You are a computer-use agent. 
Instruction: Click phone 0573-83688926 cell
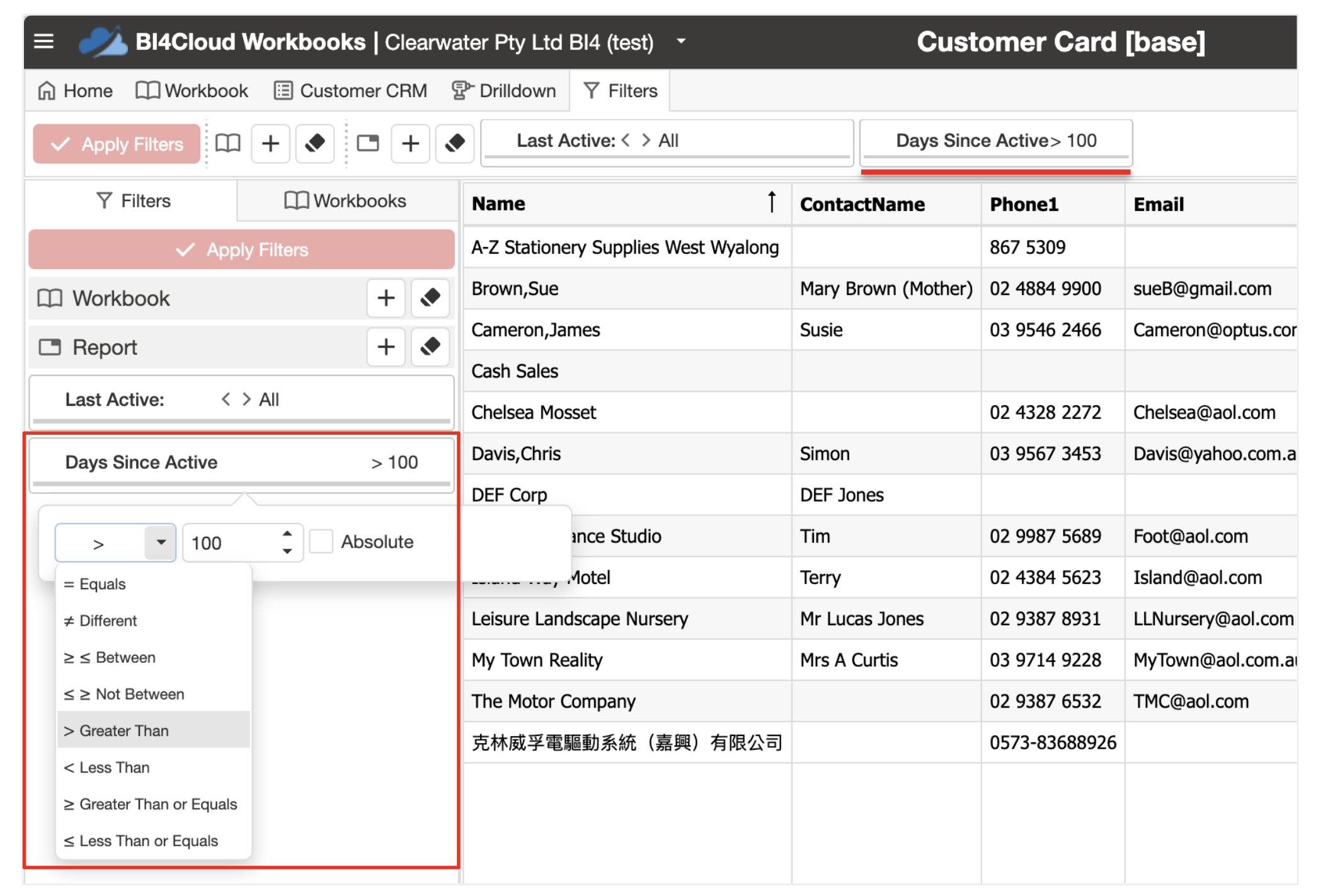(1053, 742)
